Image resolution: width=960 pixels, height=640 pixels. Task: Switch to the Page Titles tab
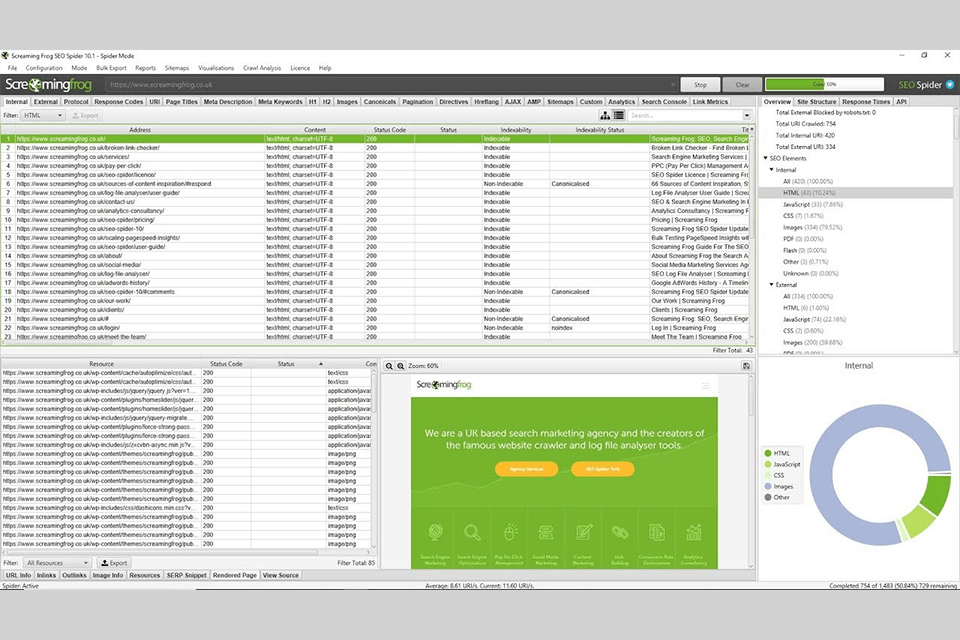182,102
